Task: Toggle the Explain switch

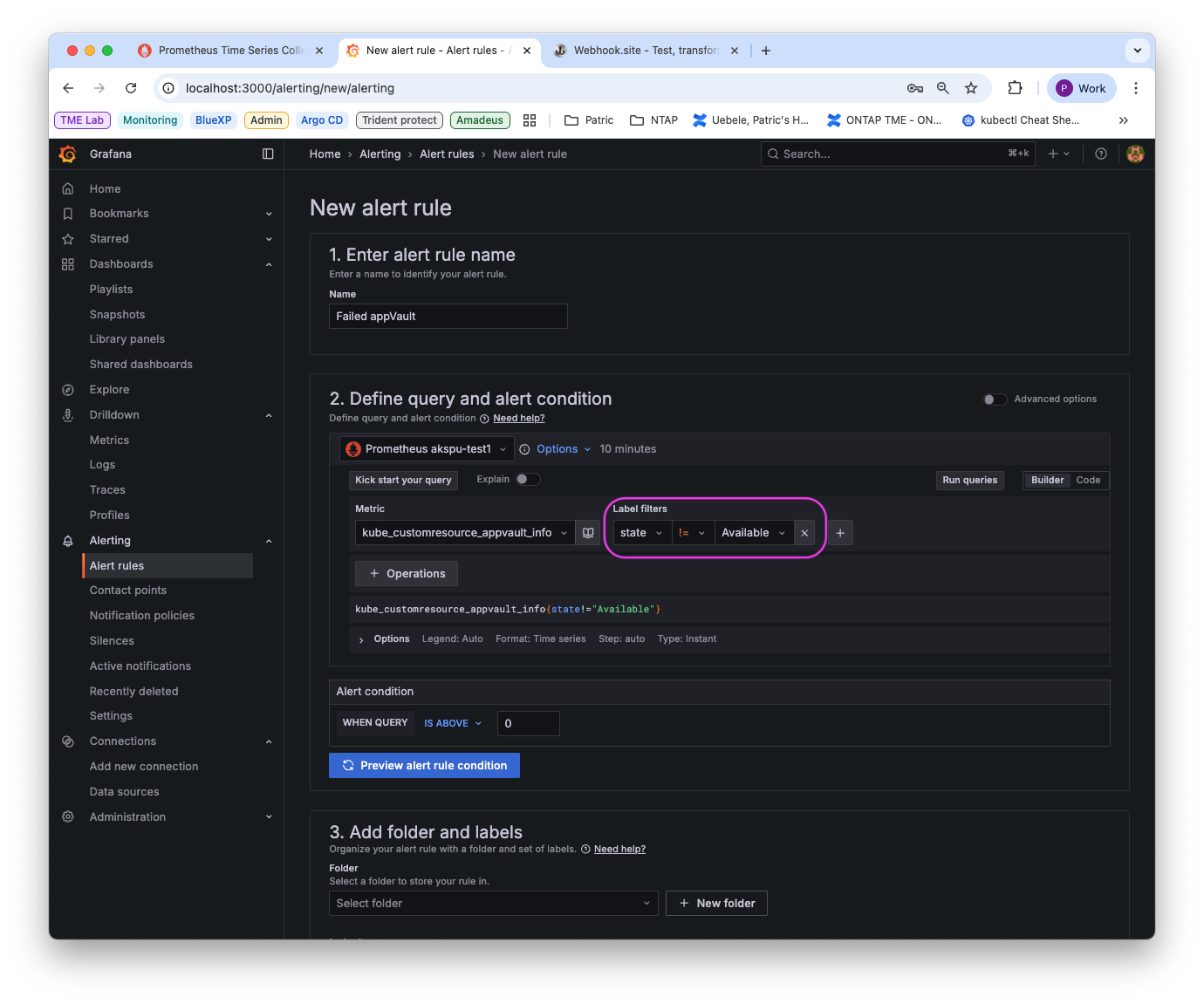Action: point(528,479)
